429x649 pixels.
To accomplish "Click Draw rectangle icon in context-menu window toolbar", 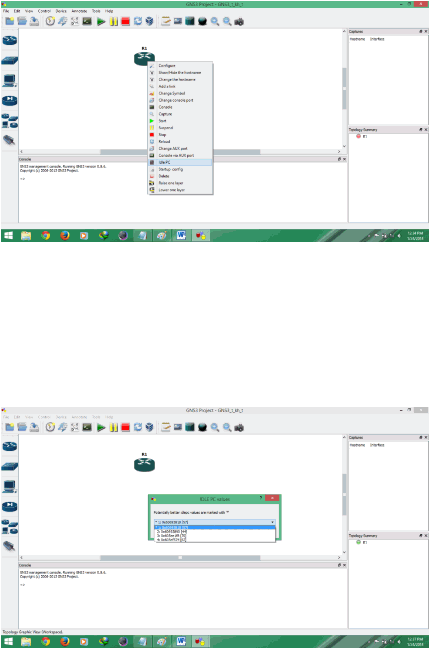I will tap(190, 21).
